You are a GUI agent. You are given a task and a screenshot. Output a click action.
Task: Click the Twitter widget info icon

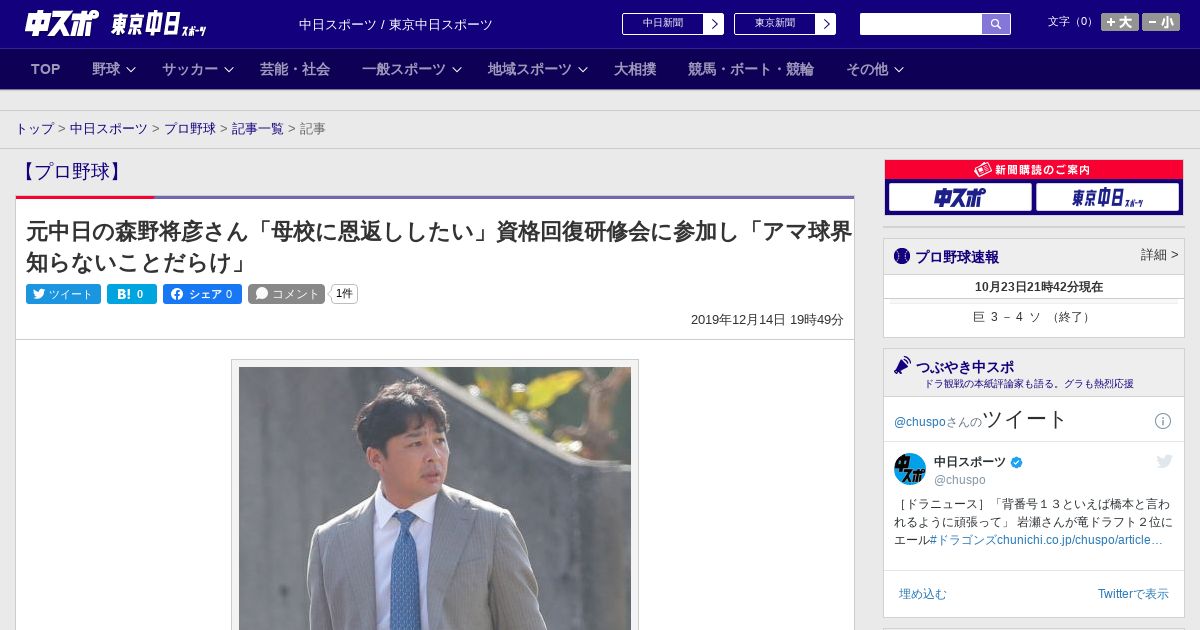pyautogui.click(x=1163, y=421)
